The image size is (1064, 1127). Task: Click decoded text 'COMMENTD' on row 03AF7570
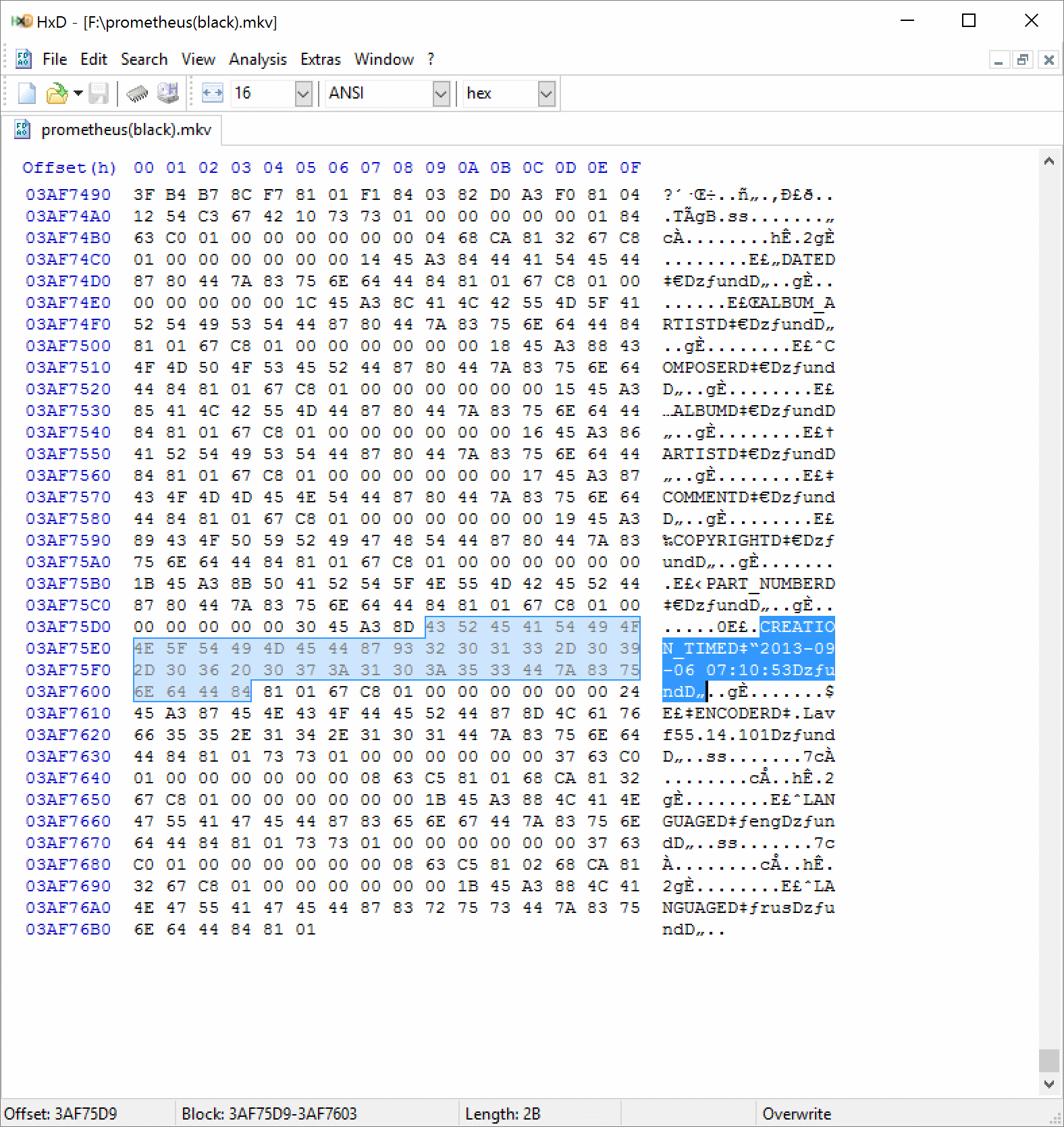[706, 497]
